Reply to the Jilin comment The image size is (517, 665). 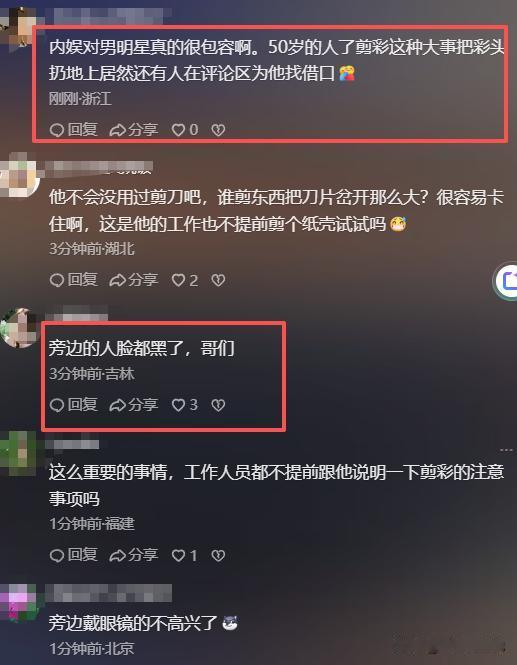click(73, 405)
